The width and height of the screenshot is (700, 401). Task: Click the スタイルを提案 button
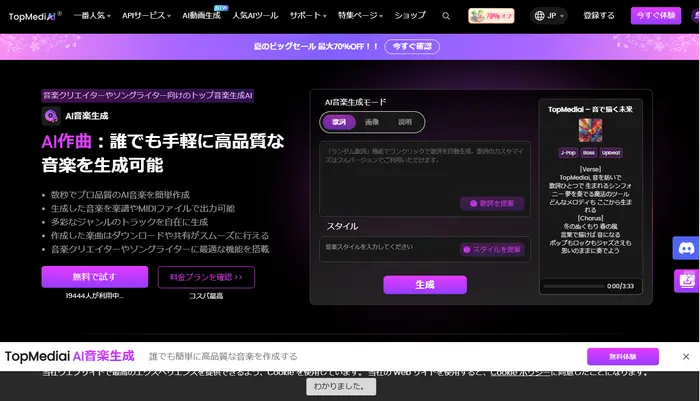click(x=492, y=250)
